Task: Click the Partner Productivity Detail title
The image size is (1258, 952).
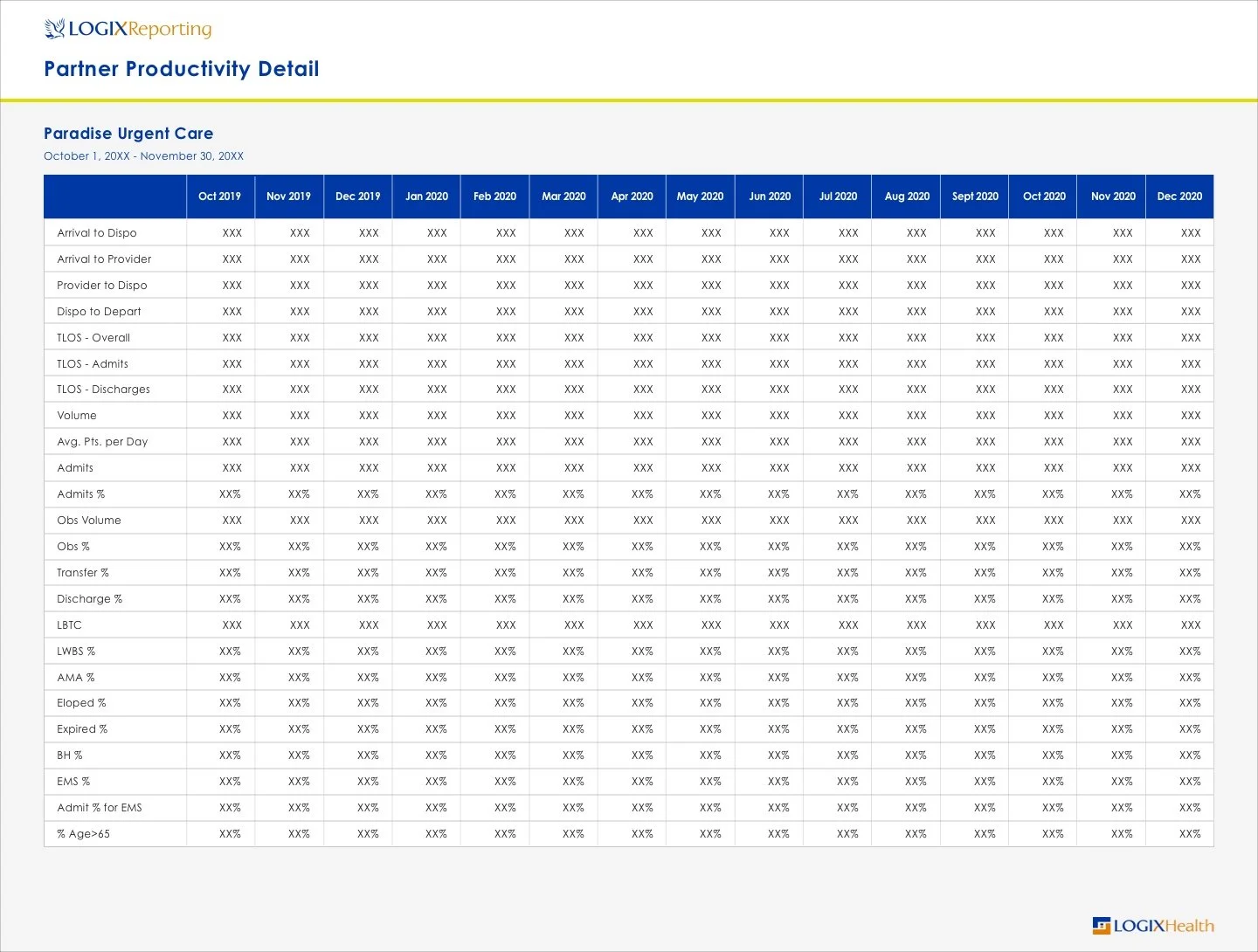Action: [x=182, y=69]
